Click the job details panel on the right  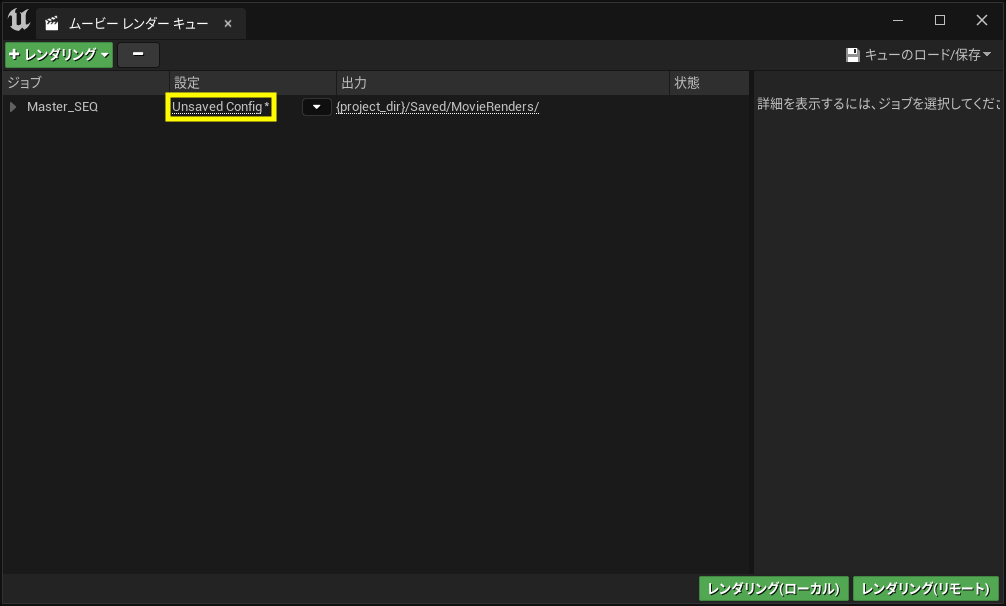pos(880,300)
